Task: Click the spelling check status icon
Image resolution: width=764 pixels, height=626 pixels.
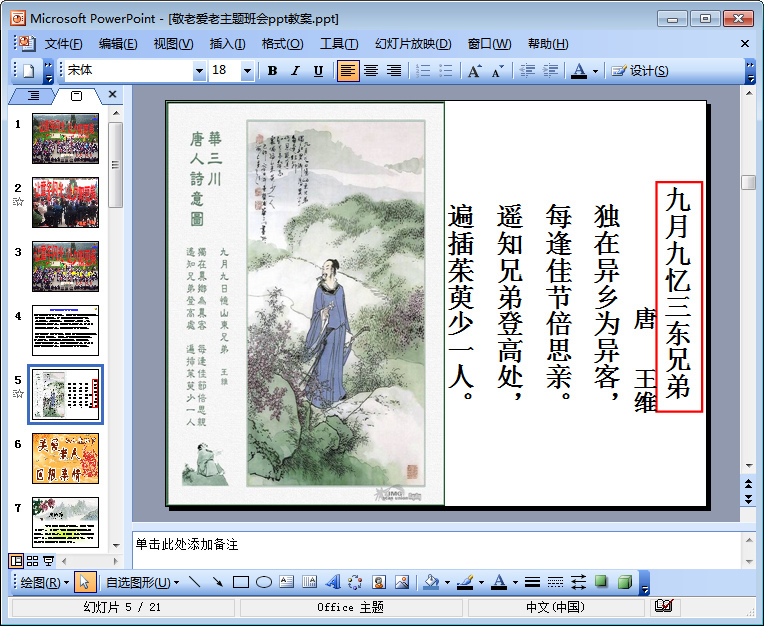Action: point(664,606)
